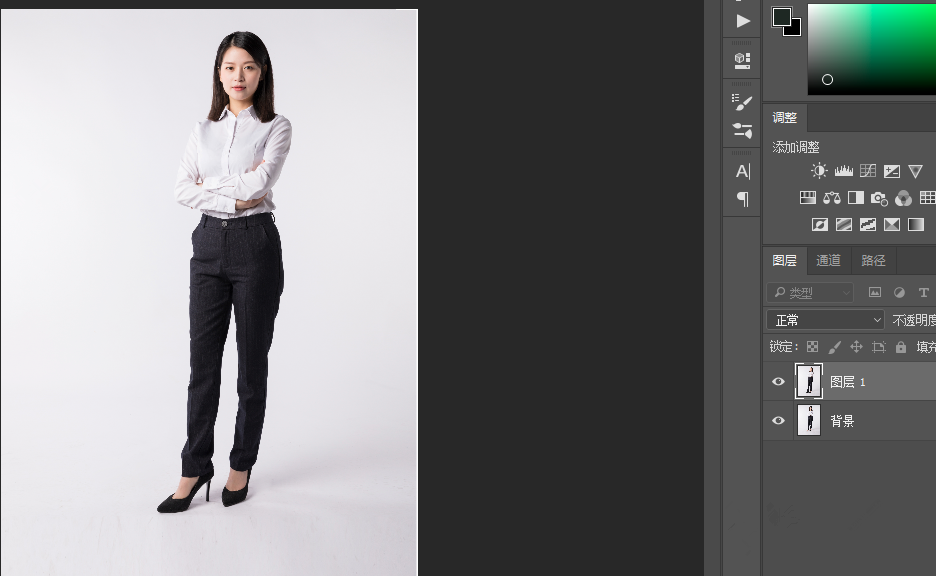
Task: Add a Color Lookup adjustment (grid icon)
Action: pos(928,198)
